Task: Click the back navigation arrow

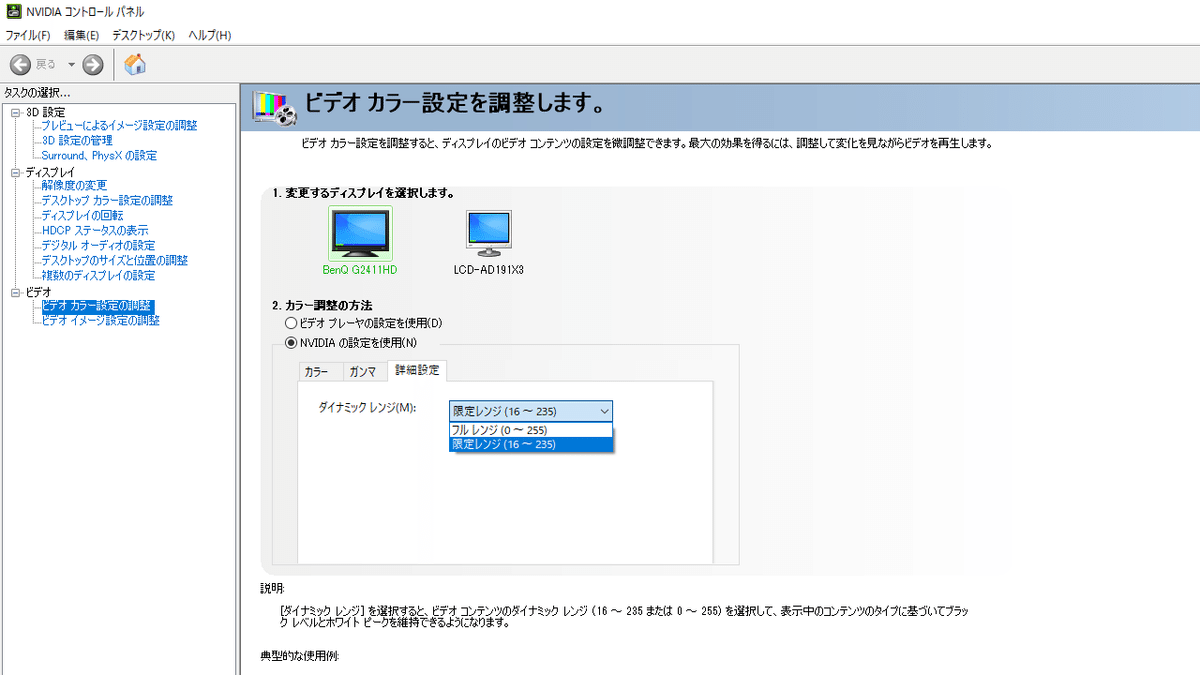Action: click(x=20, y=64)
